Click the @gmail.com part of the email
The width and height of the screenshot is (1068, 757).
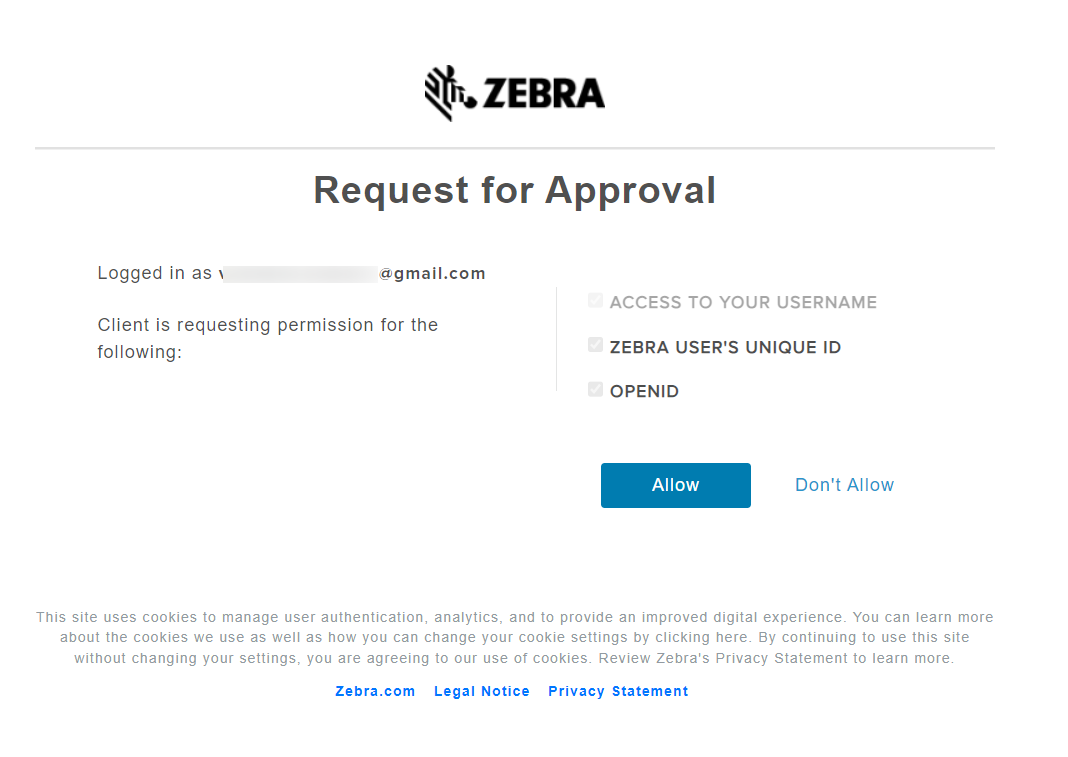click(x=432, y=273)
